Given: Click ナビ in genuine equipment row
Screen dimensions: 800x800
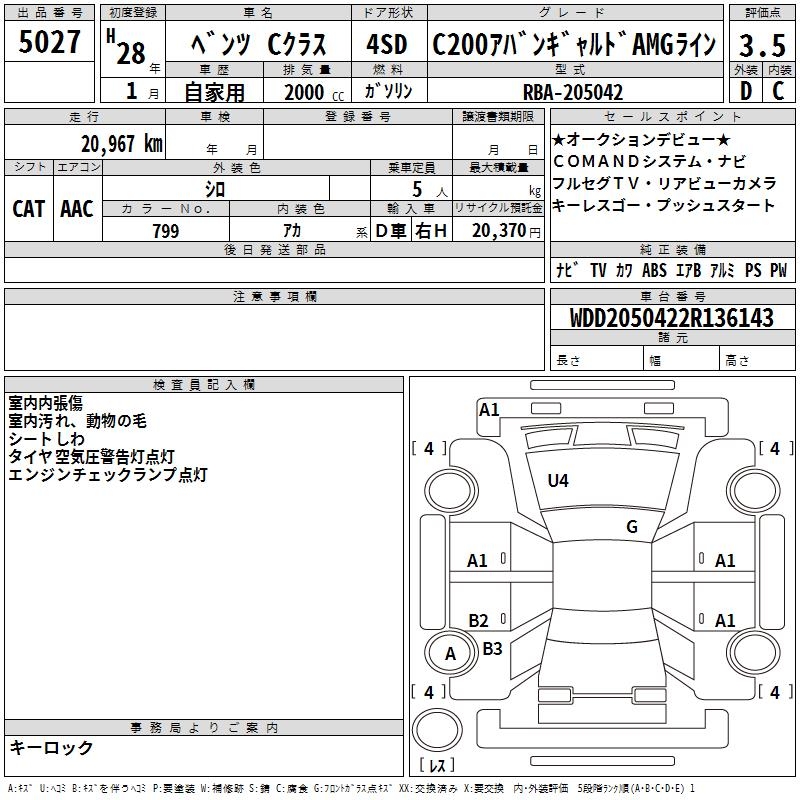Looking at the screenshot, I should point(567,270).
